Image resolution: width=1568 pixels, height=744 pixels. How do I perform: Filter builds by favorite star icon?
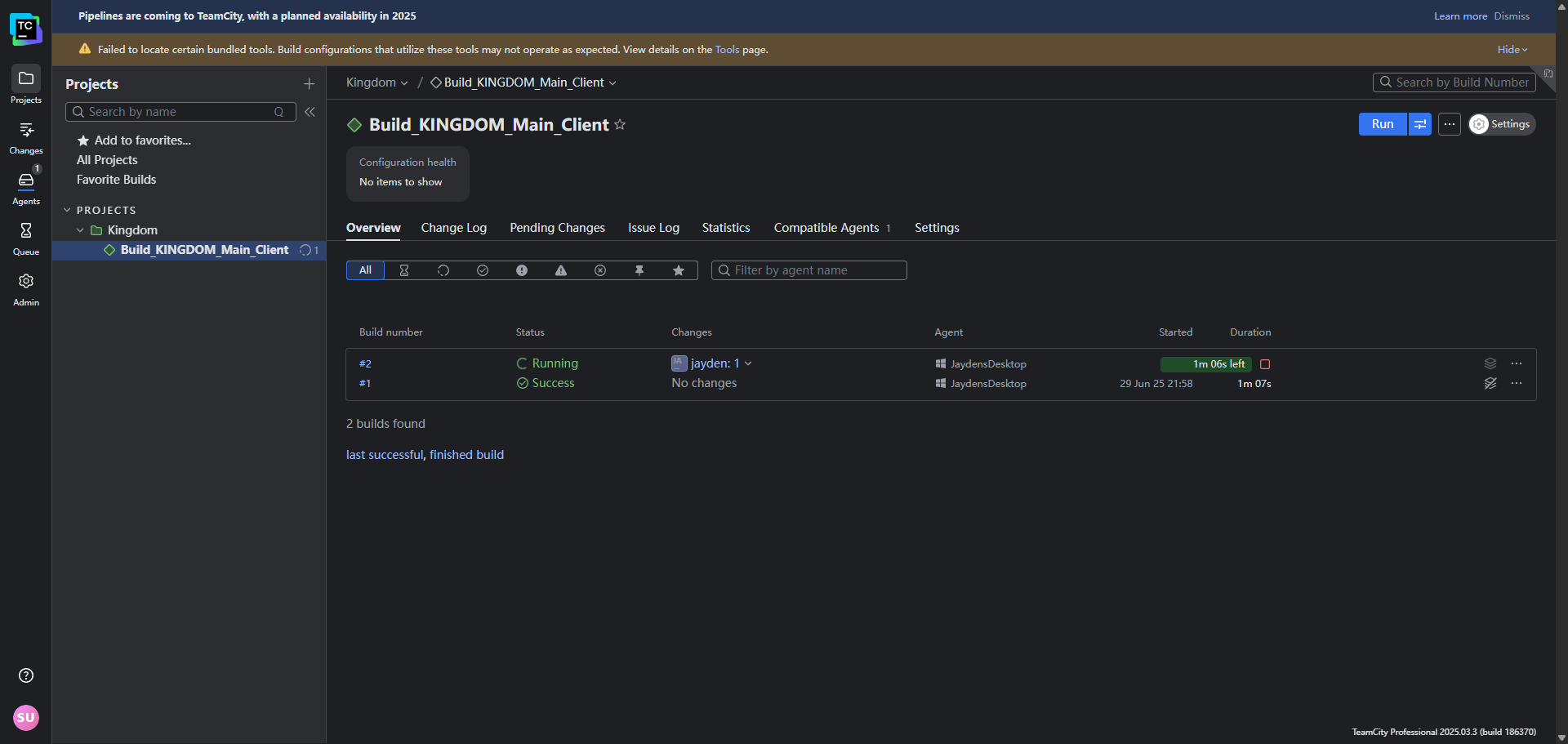click(x=679, y=270)
